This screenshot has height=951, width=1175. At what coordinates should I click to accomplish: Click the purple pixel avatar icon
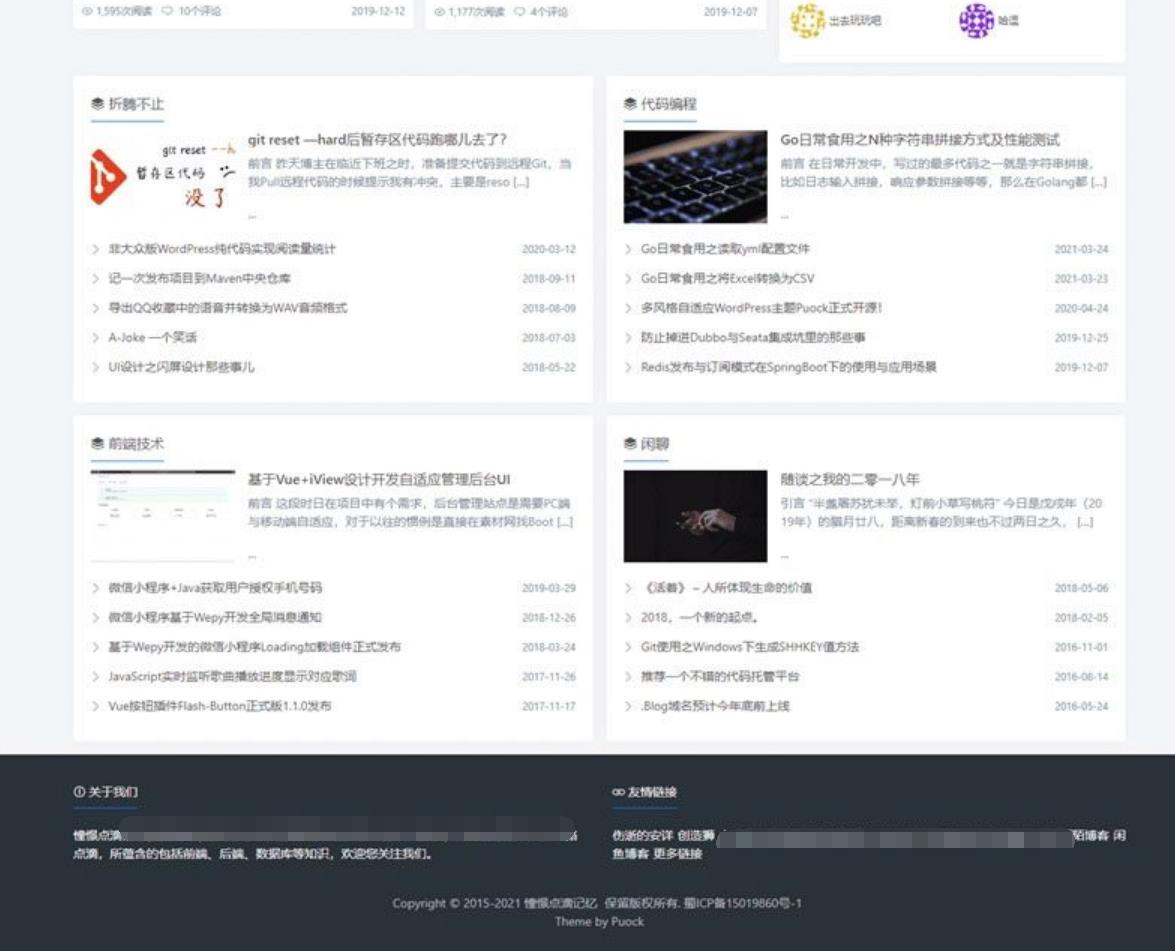tap(976, 20)
